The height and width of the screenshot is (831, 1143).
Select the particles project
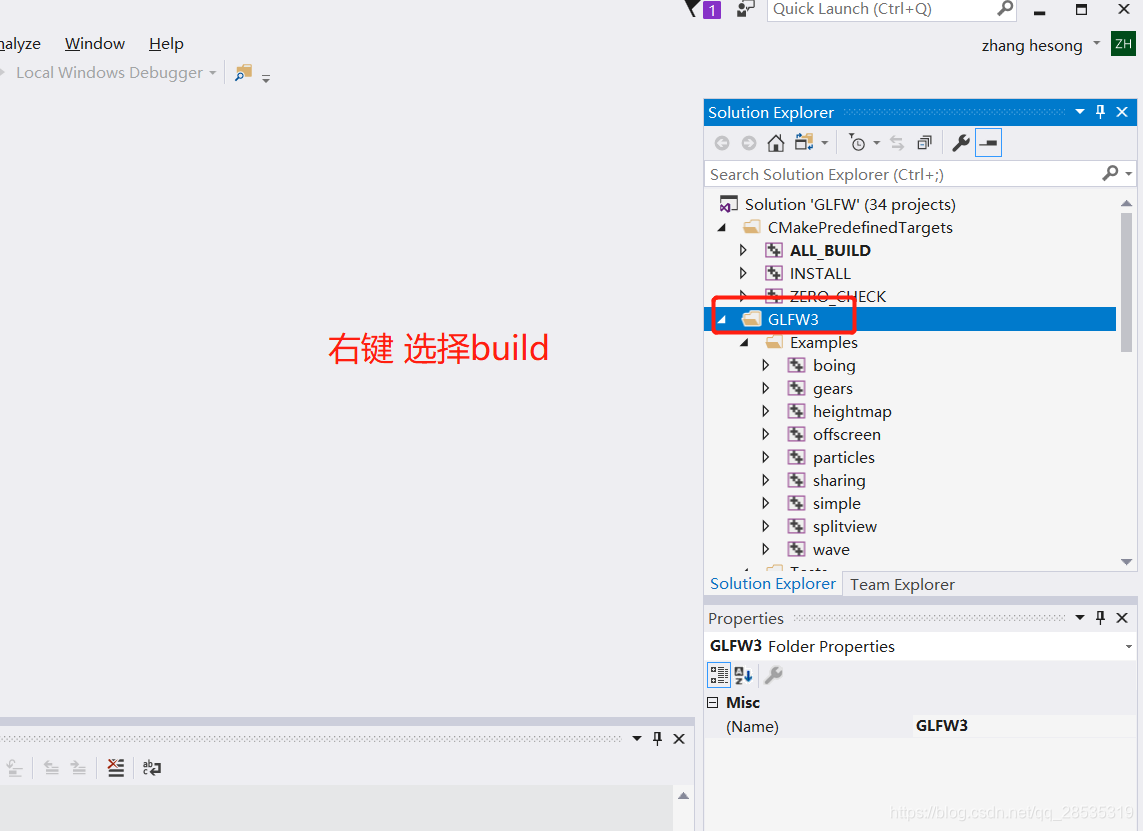[843, 457]
